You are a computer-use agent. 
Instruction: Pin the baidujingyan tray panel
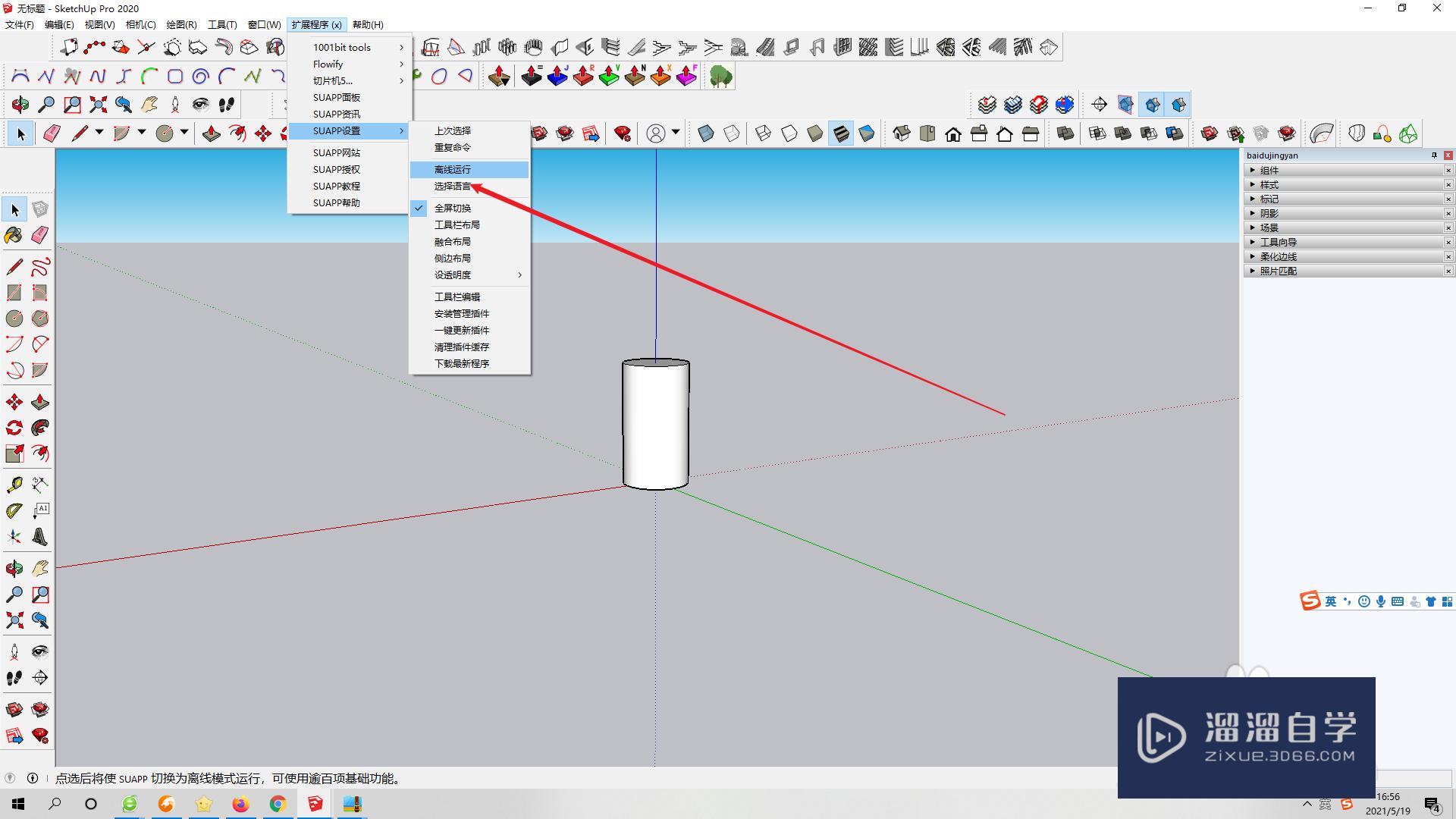(x=1434, y=155)
